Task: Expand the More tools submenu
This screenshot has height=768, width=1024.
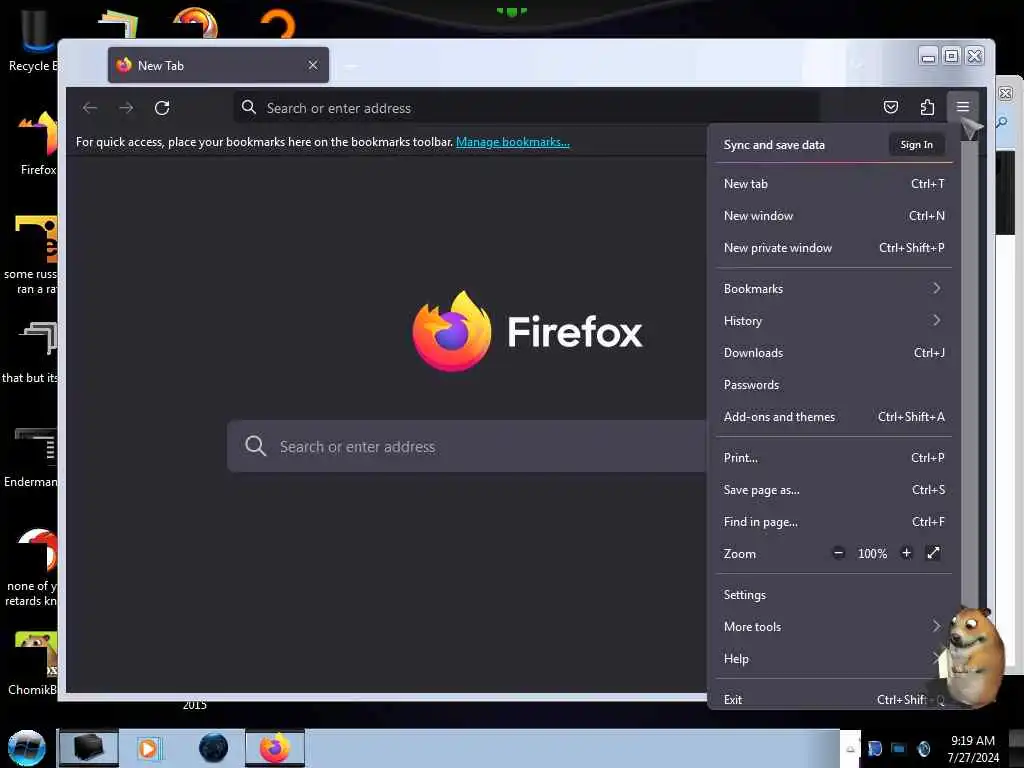Action: [x=834, y=626]
